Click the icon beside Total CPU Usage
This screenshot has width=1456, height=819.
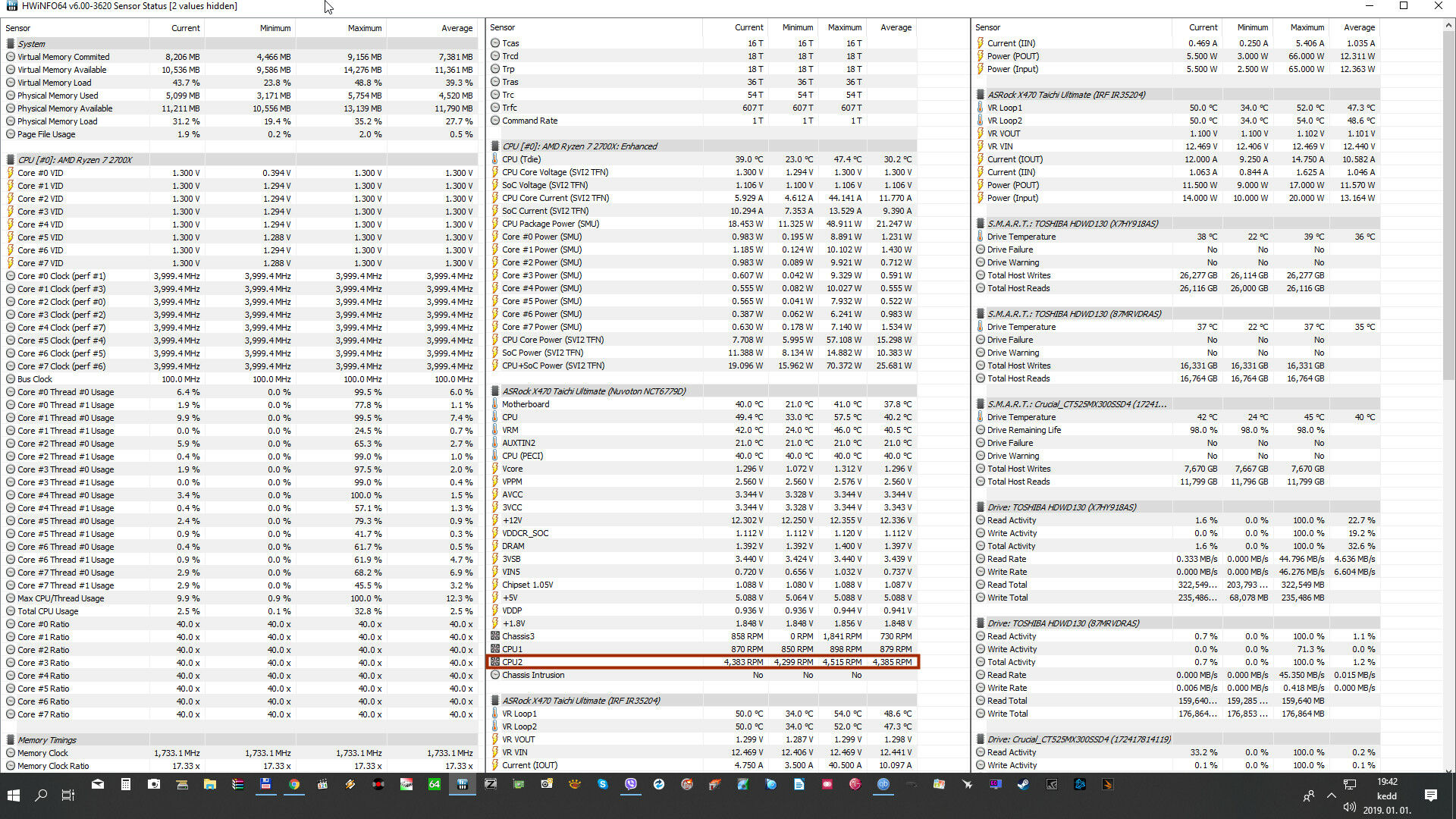(11, 611)
